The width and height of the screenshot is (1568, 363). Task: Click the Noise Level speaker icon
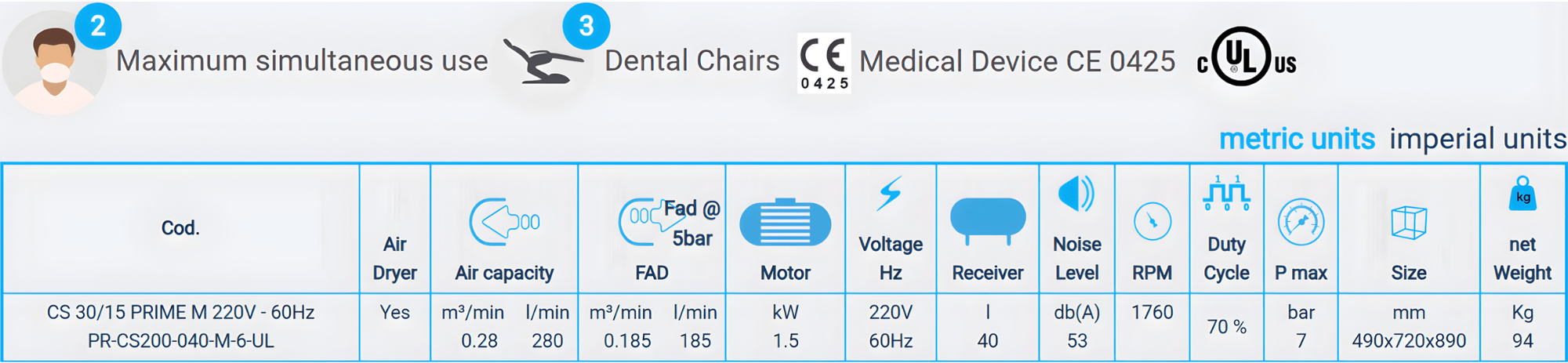tap(1076, 194)
